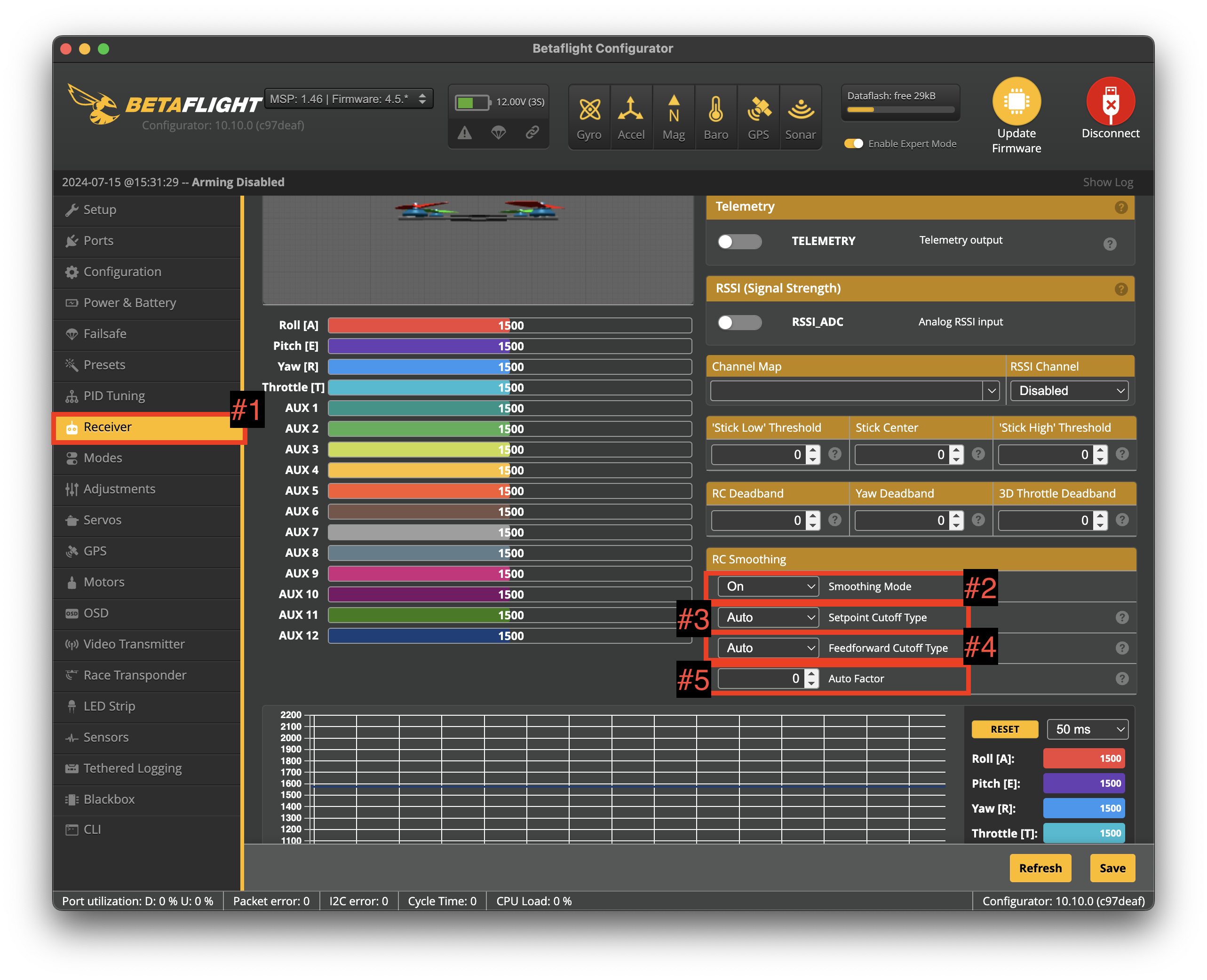Open the Feedforward Cutoff Type dropdown
The width and height of the screenshot is (1207, 980).
[767, 648]
